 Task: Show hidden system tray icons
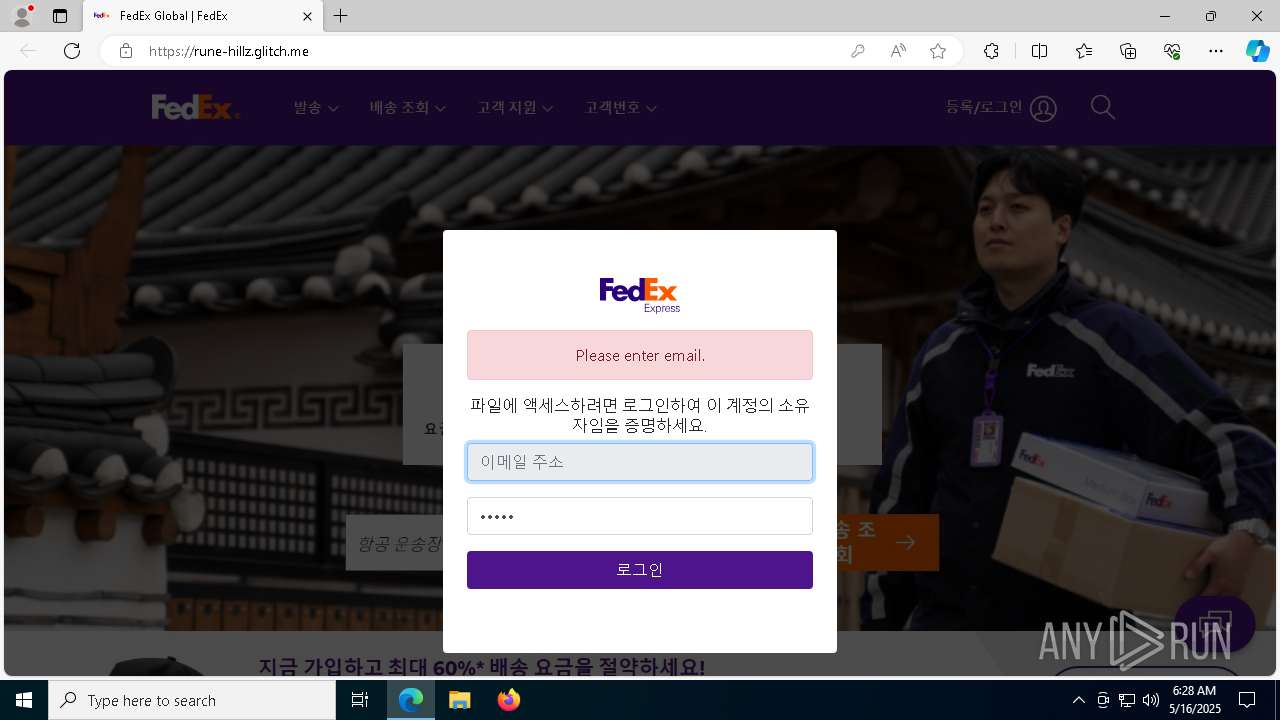[x=1078, y=700]
